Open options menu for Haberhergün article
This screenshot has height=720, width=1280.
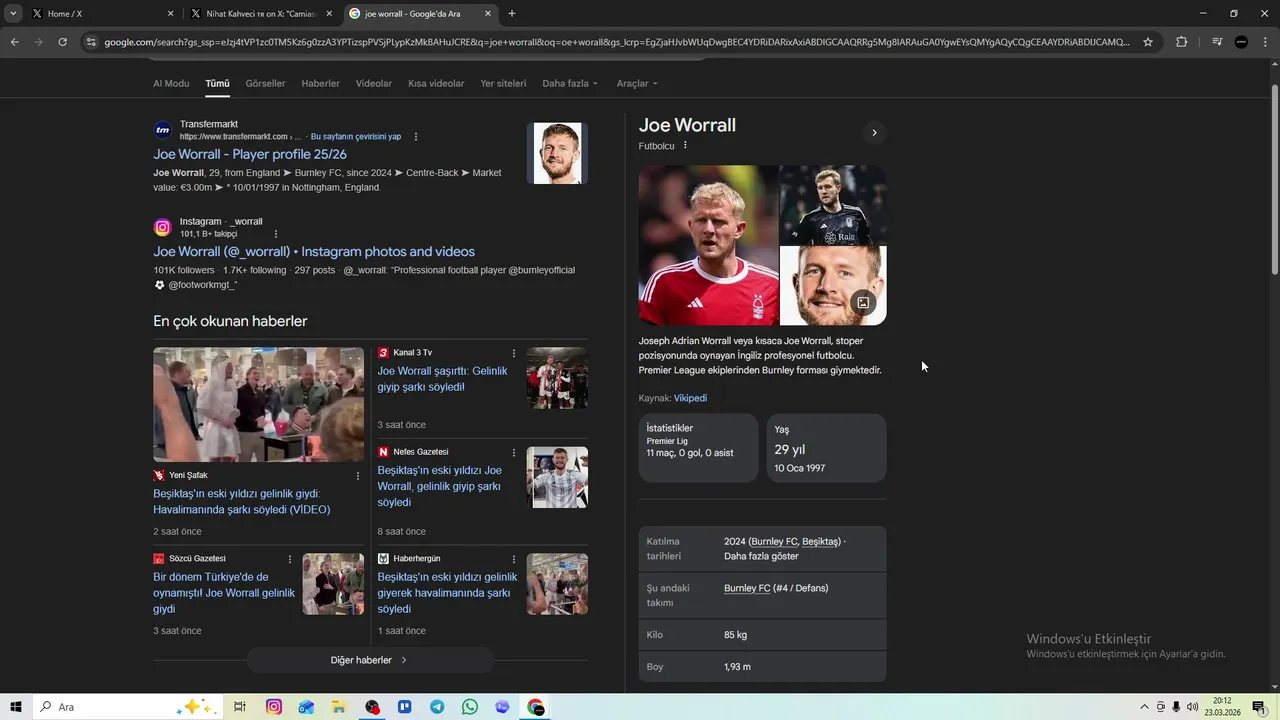coord(514,559)
